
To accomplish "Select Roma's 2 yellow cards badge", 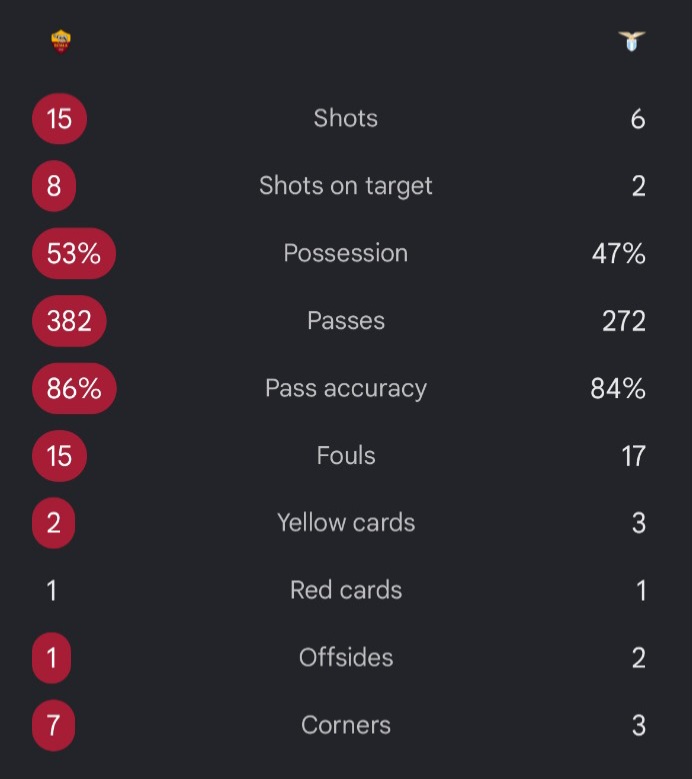I will [54, 523].
